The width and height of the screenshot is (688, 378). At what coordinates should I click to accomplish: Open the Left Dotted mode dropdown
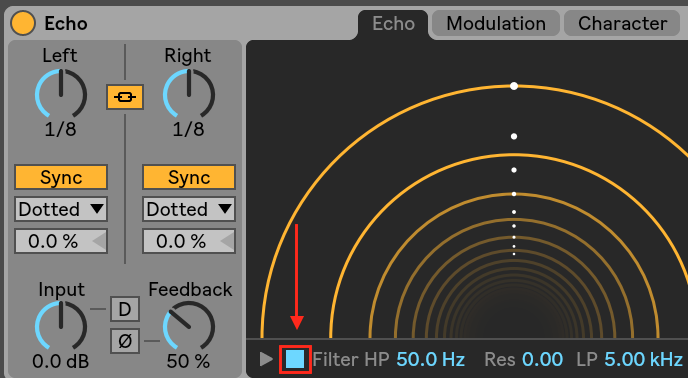point(61,209)
